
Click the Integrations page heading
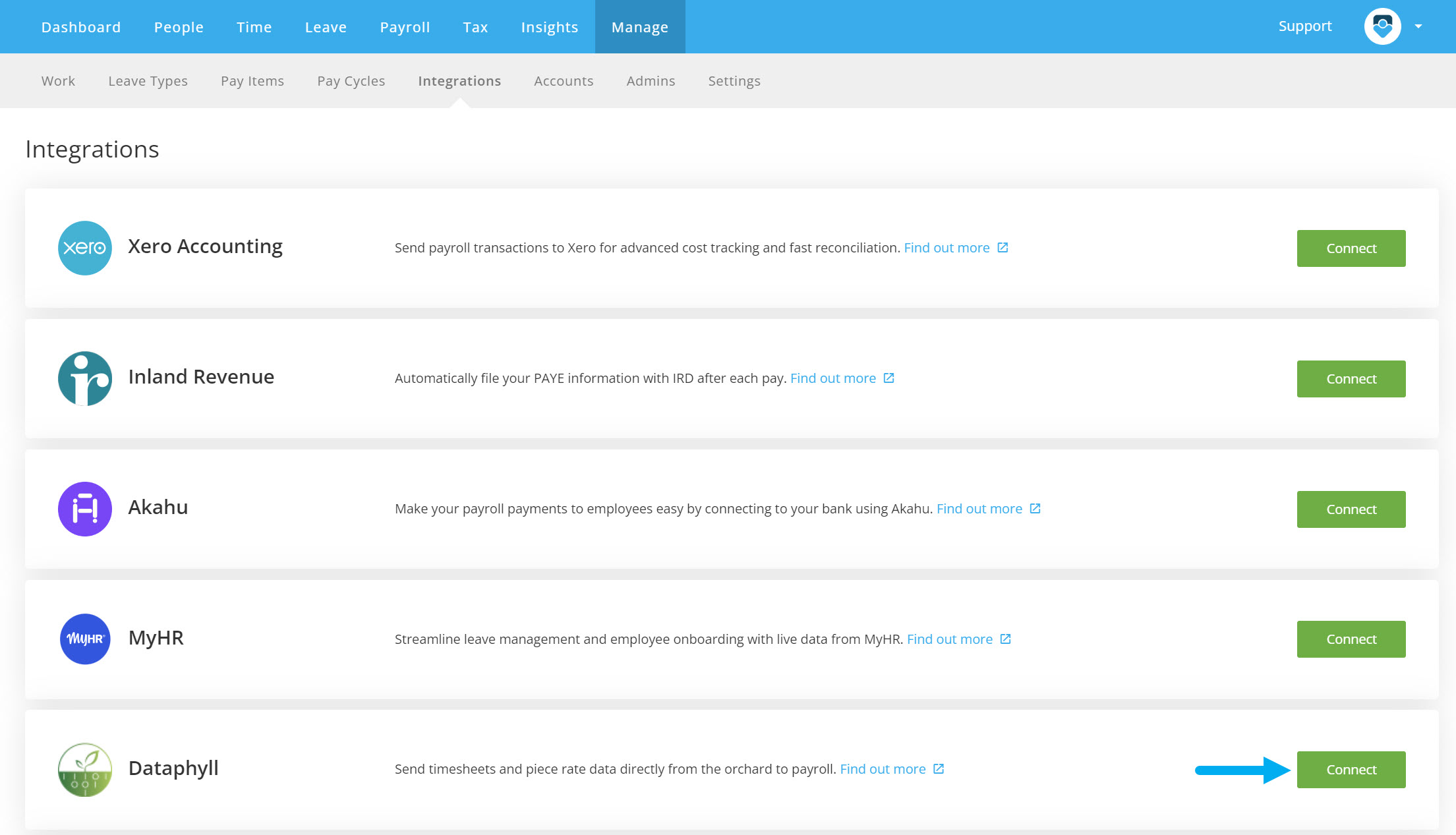tap(92, 150)
